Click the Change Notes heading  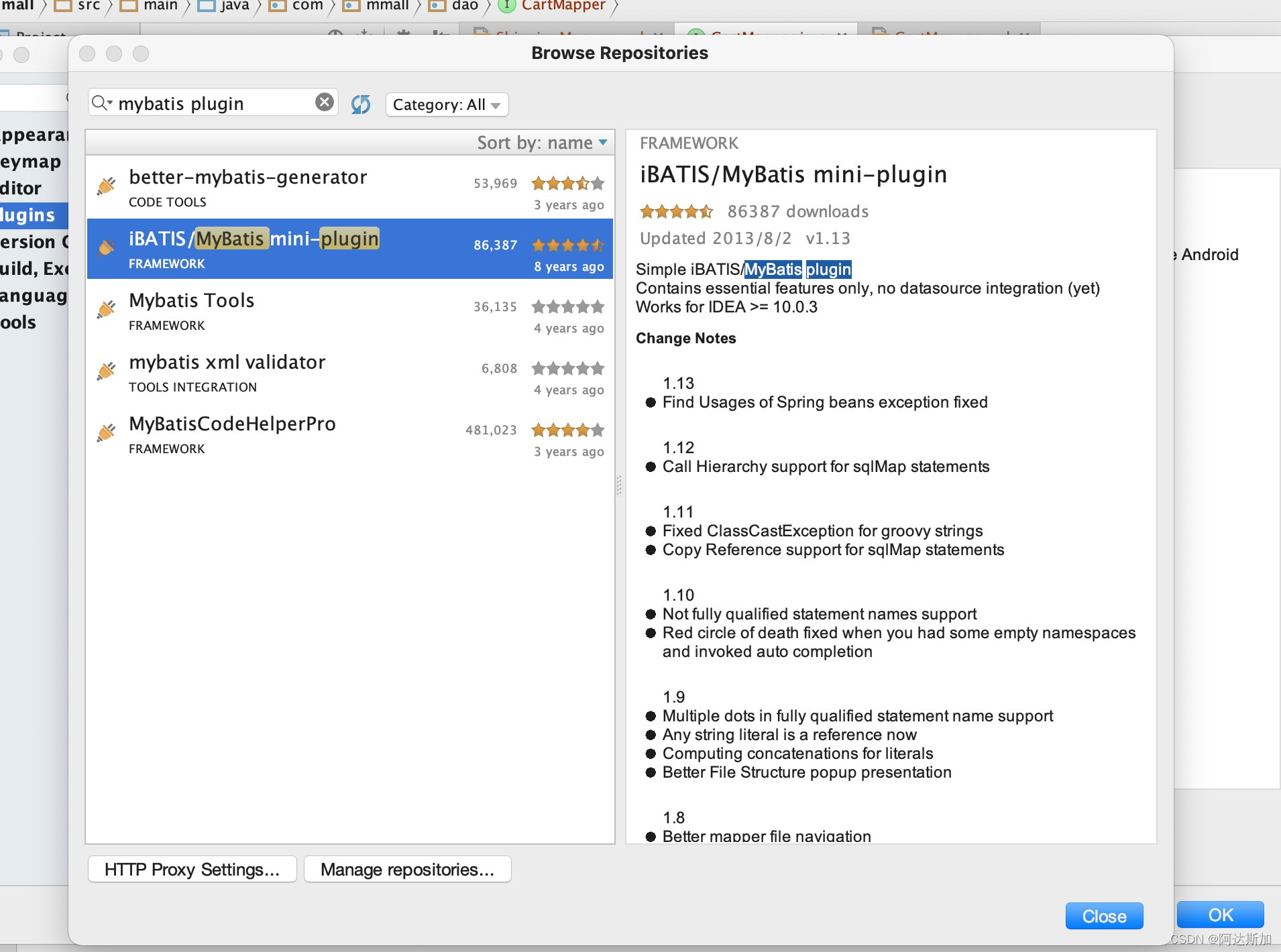tap(685, 338)
